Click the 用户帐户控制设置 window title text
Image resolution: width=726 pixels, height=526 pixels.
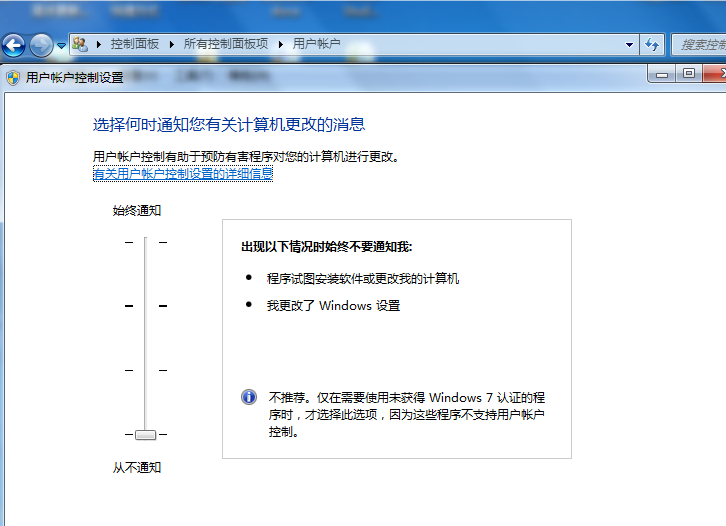click(75, 77)
